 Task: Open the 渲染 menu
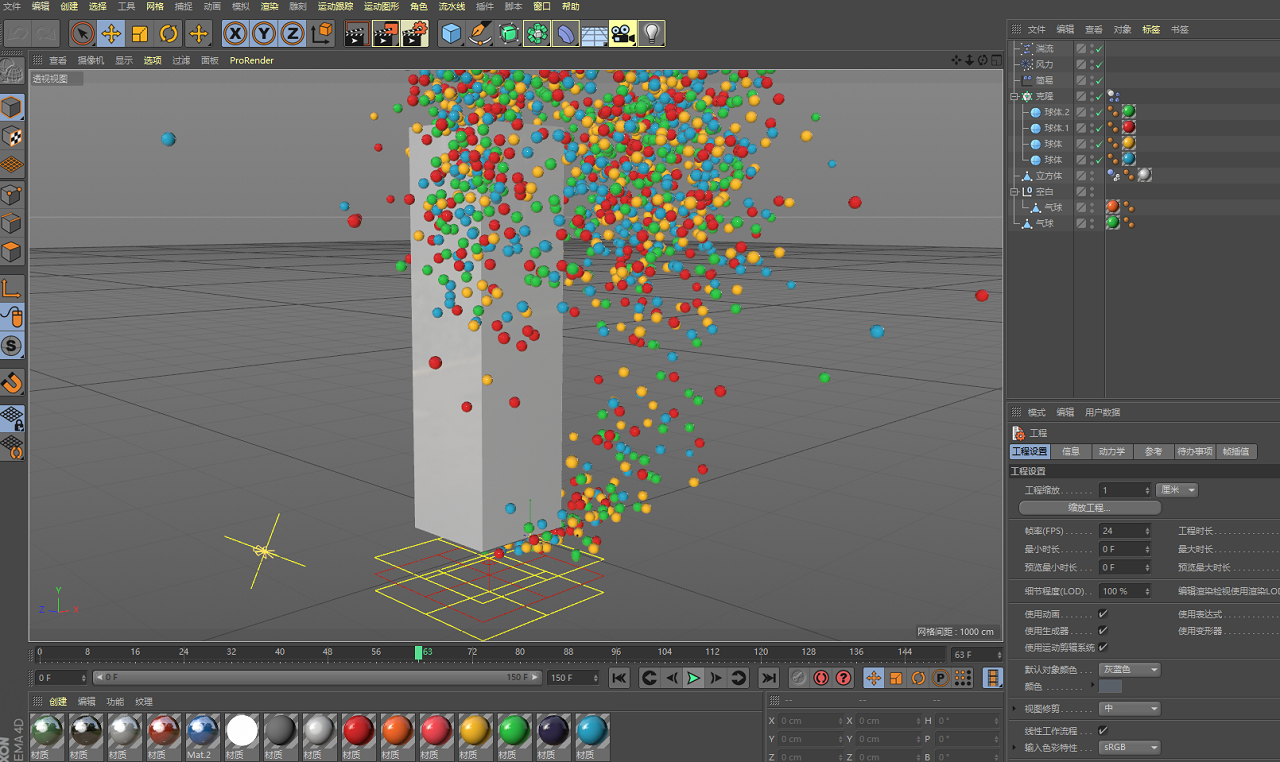pos(269,6)
